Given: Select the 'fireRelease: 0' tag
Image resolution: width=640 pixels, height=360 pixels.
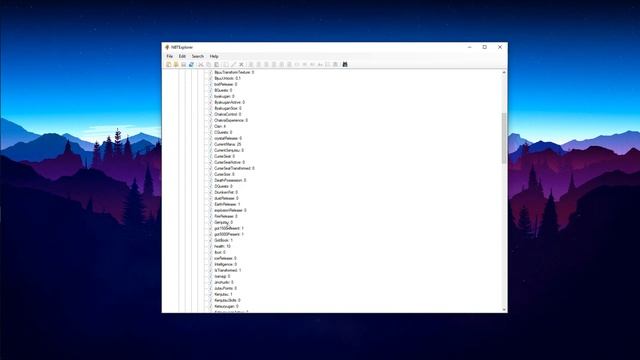Looking at the screenshot, I should click(225, 216).
